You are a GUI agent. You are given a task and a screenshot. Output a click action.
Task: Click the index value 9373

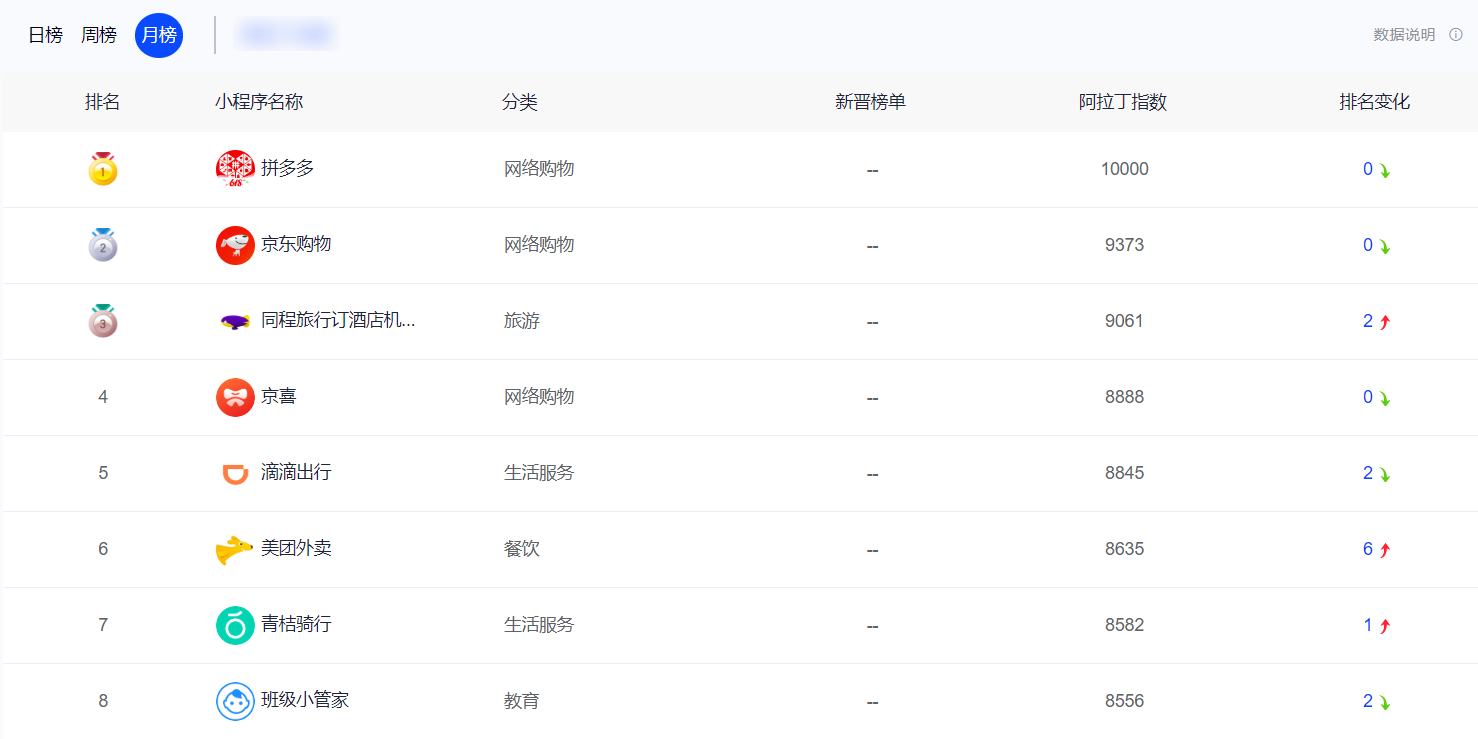point(1125,245)
